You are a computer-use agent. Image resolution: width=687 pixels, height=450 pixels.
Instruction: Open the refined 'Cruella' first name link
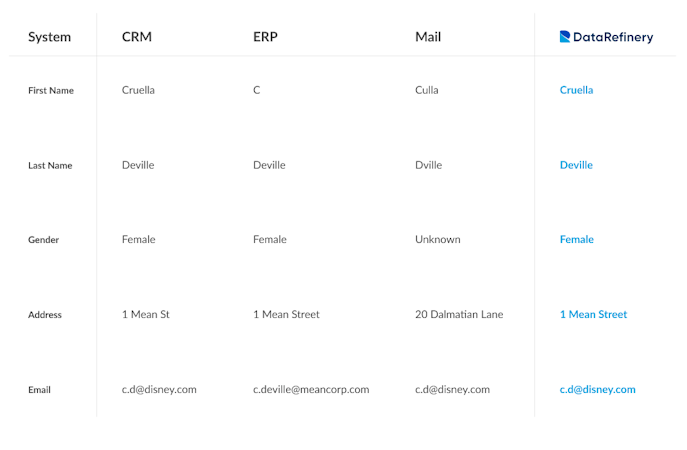coord(576,90)
